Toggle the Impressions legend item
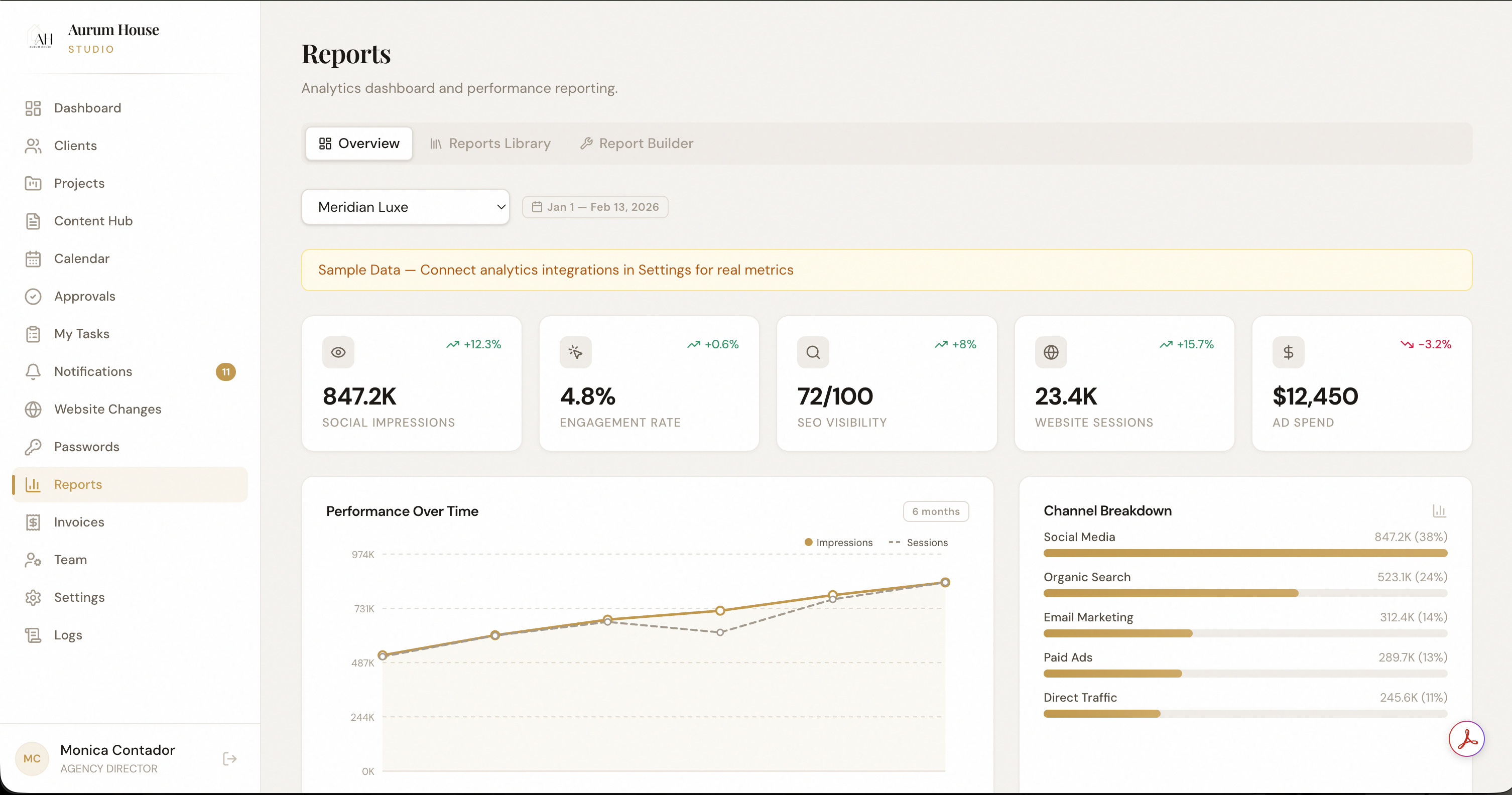Screen dimensions: 1512x795 [x=838, y=542]
